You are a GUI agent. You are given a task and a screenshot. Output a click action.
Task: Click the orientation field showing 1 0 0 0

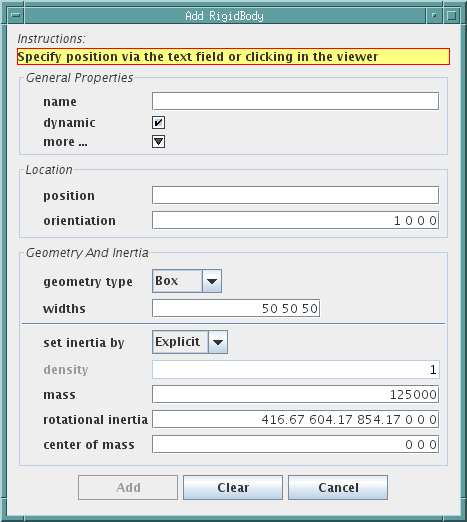click(x=295, y=220)
